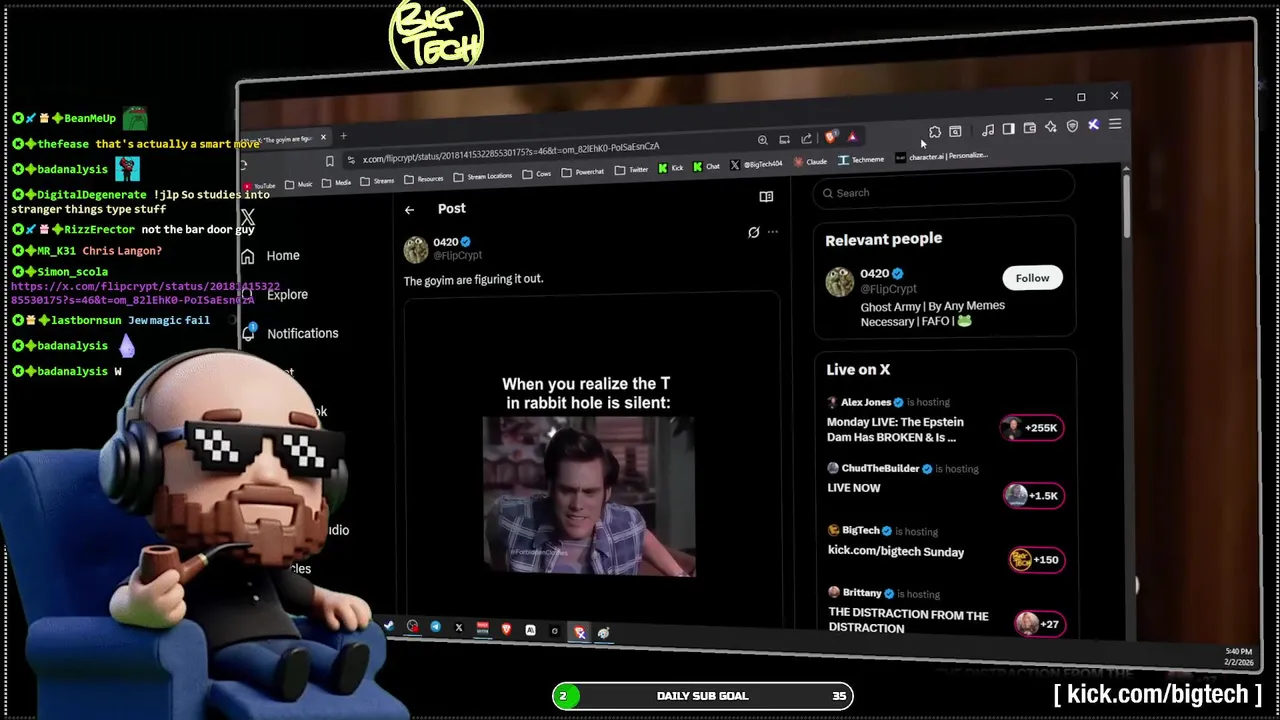The width and height of the screenshot is (1280, 720).
Task: Click the X Search field
Action: (x=943, y=192)
